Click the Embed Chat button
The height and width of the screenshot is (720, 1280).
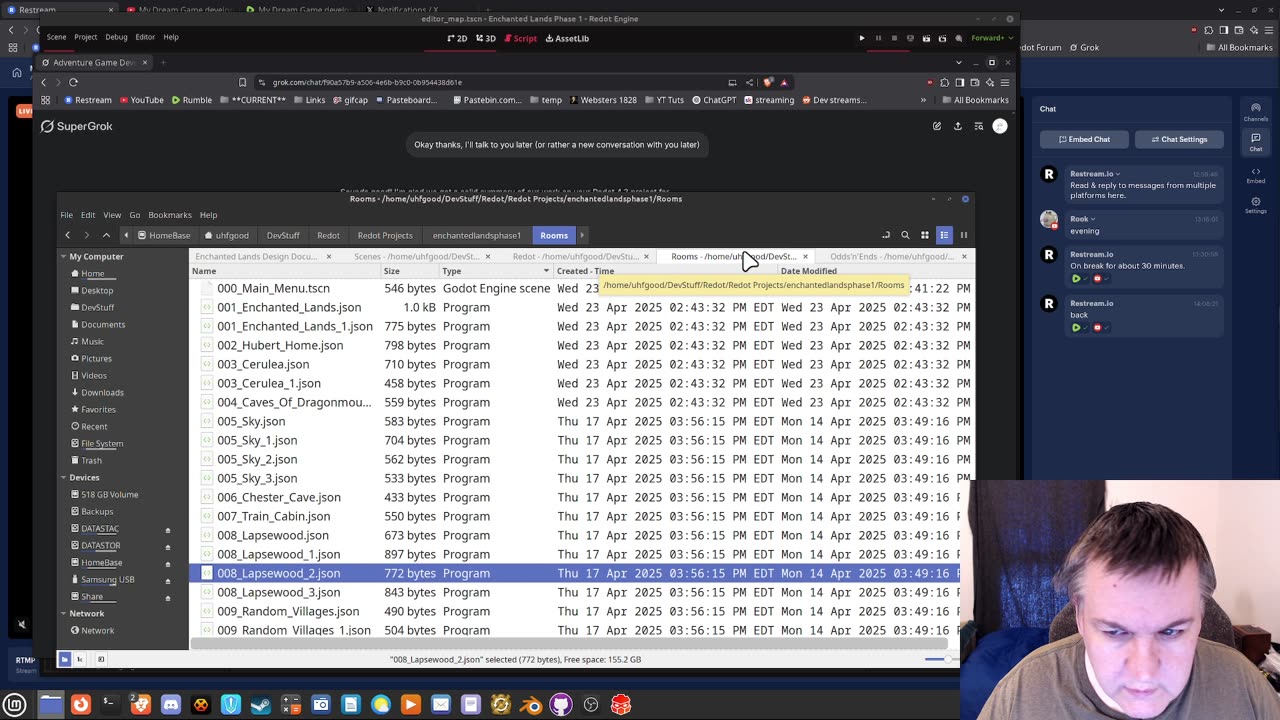[x=1084, y=139]
